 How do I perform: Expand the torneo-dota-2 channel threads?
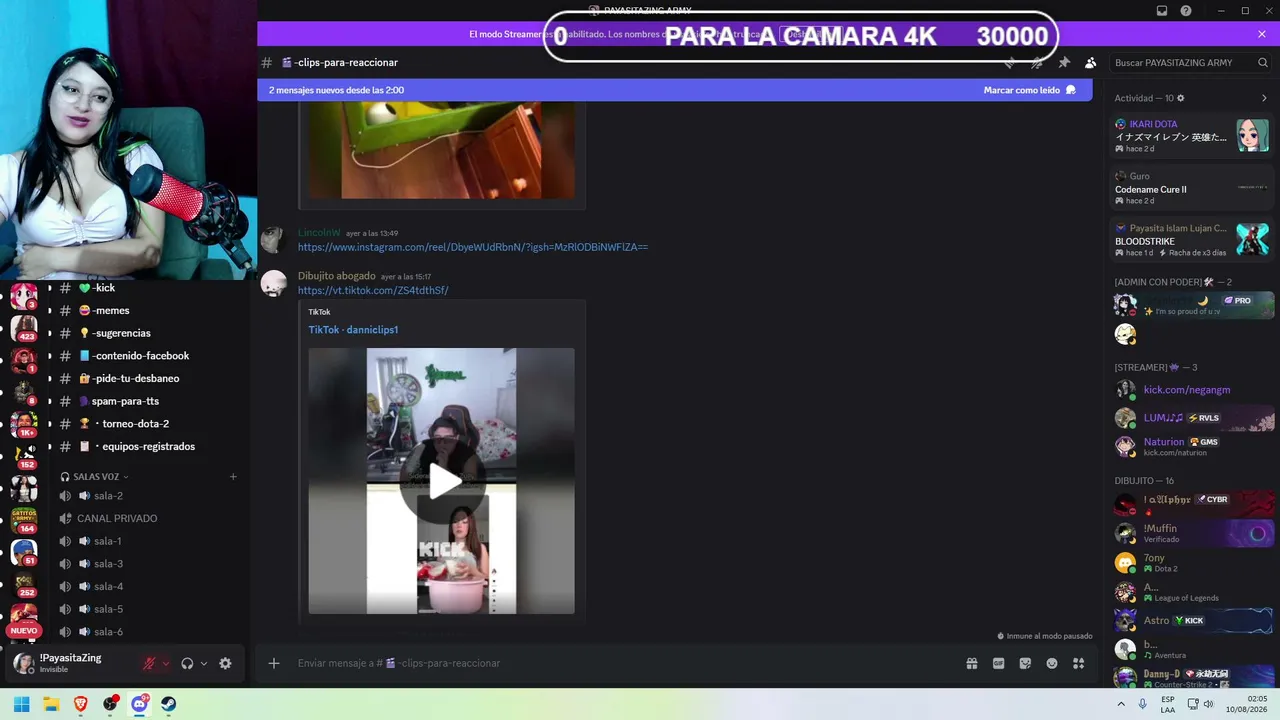[x=50, y=424]
